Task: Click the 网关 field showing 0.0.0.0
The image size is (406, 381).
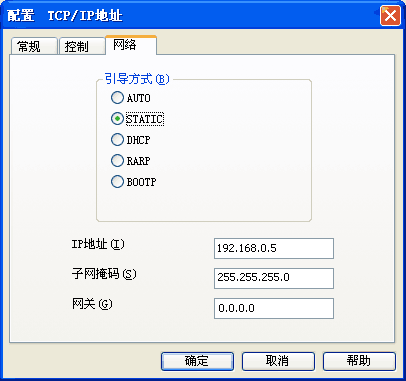Action: 274,308
